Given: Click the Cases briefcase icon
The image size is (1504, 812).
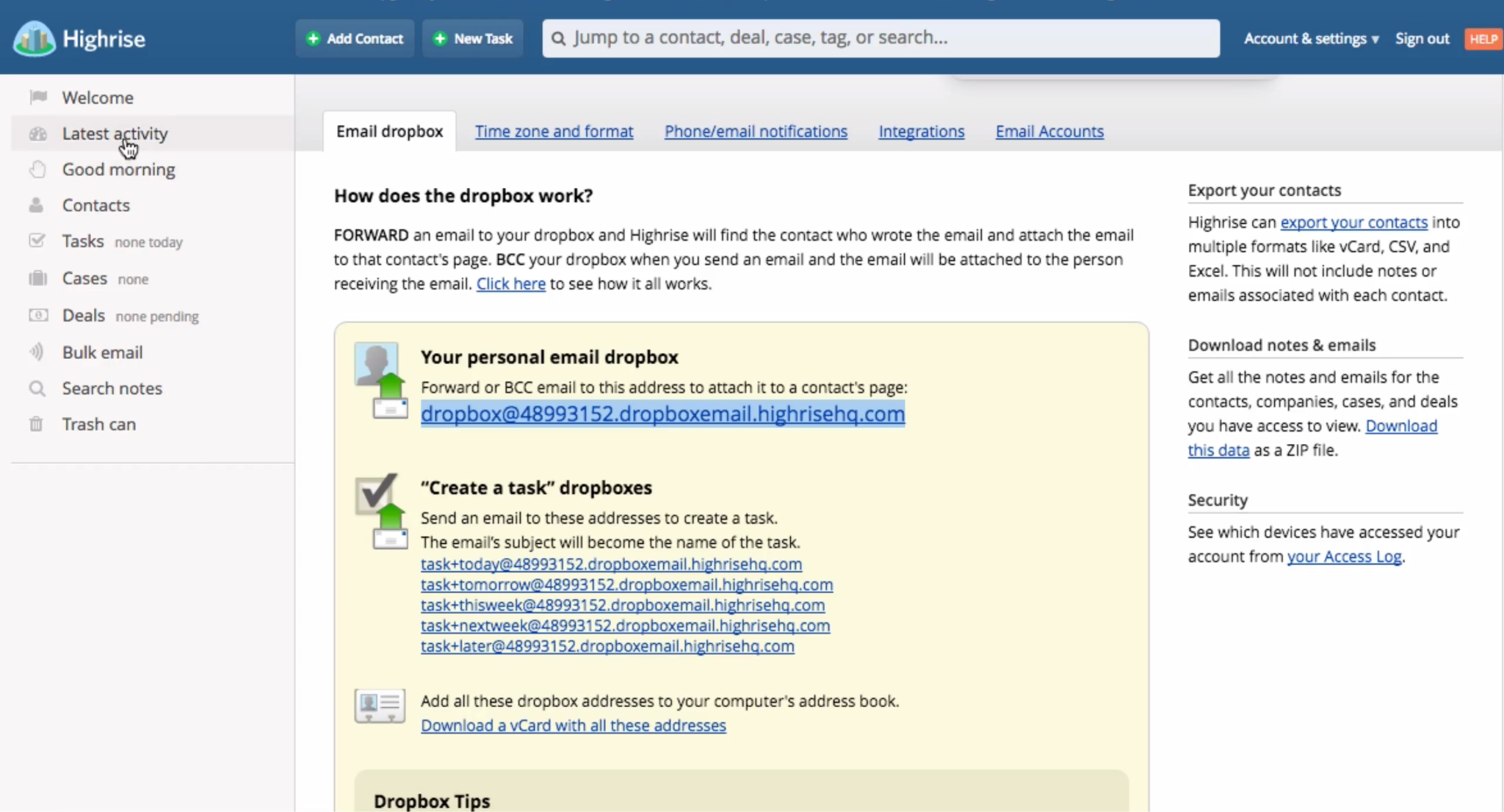Looking at the screenshot, I should [x=37, y=278].
